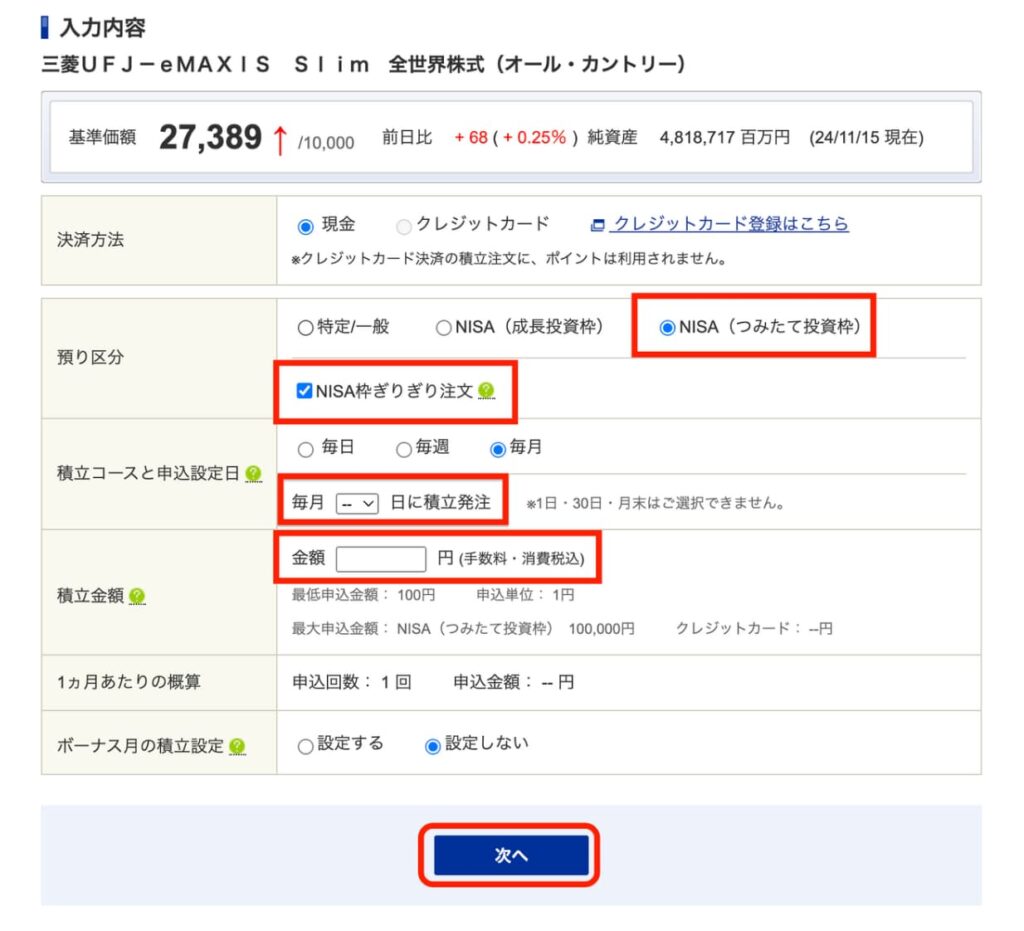Viewport: 1024px width, 931px height.
Task: Click the base price 27,389 value
Action: pos(210,137)
